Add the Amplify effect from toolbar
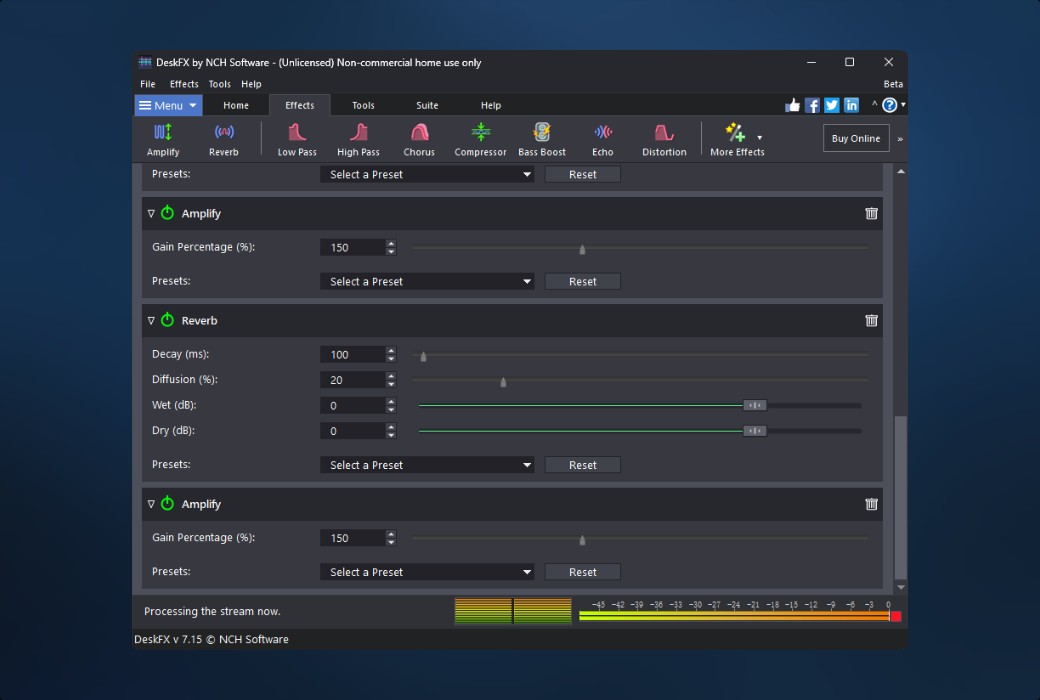Screen dimensions: 1040x700 [x=163, y=139]
